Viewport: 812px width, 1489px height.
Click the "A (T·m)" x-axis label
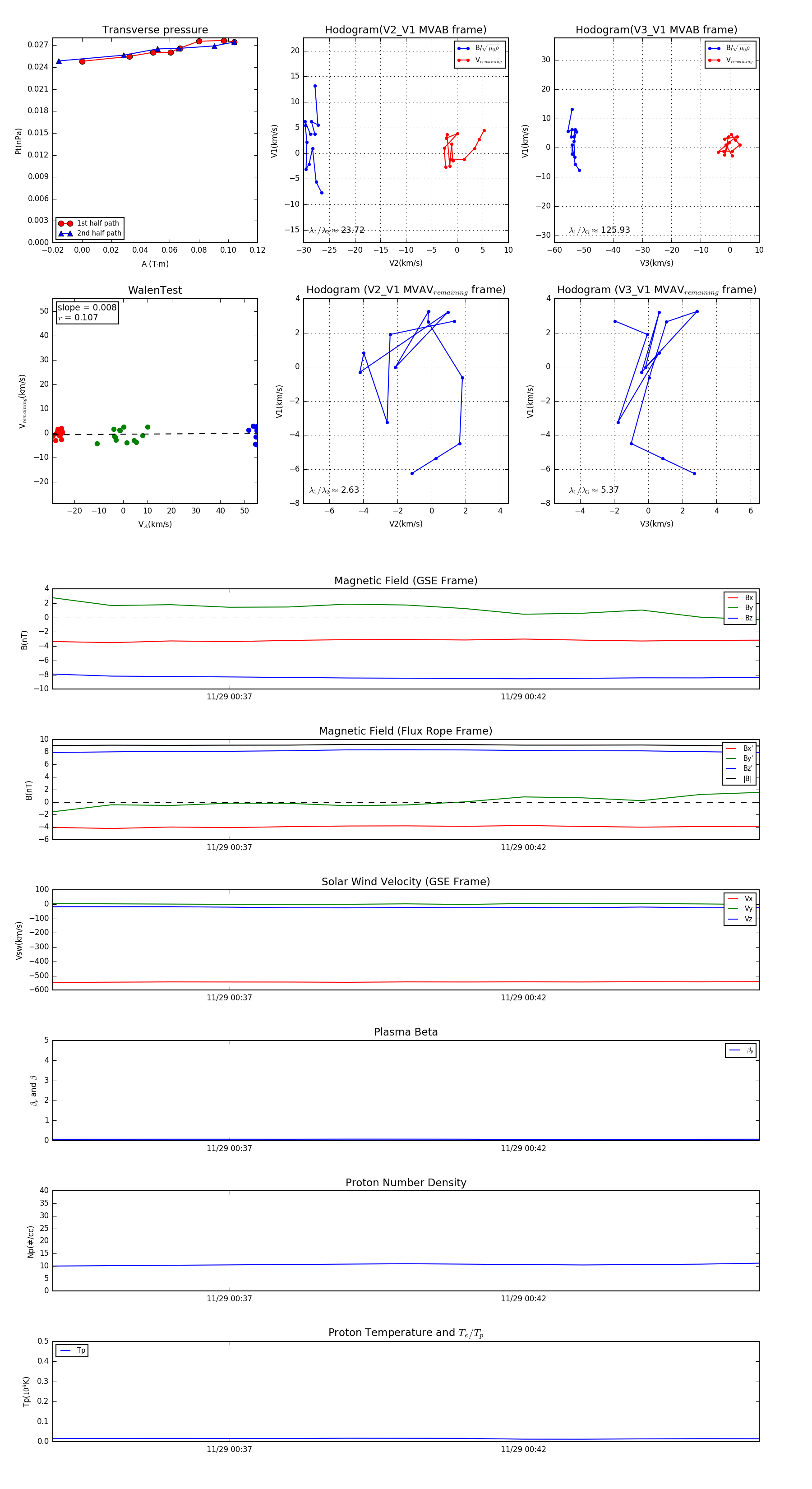click(155, 264)
